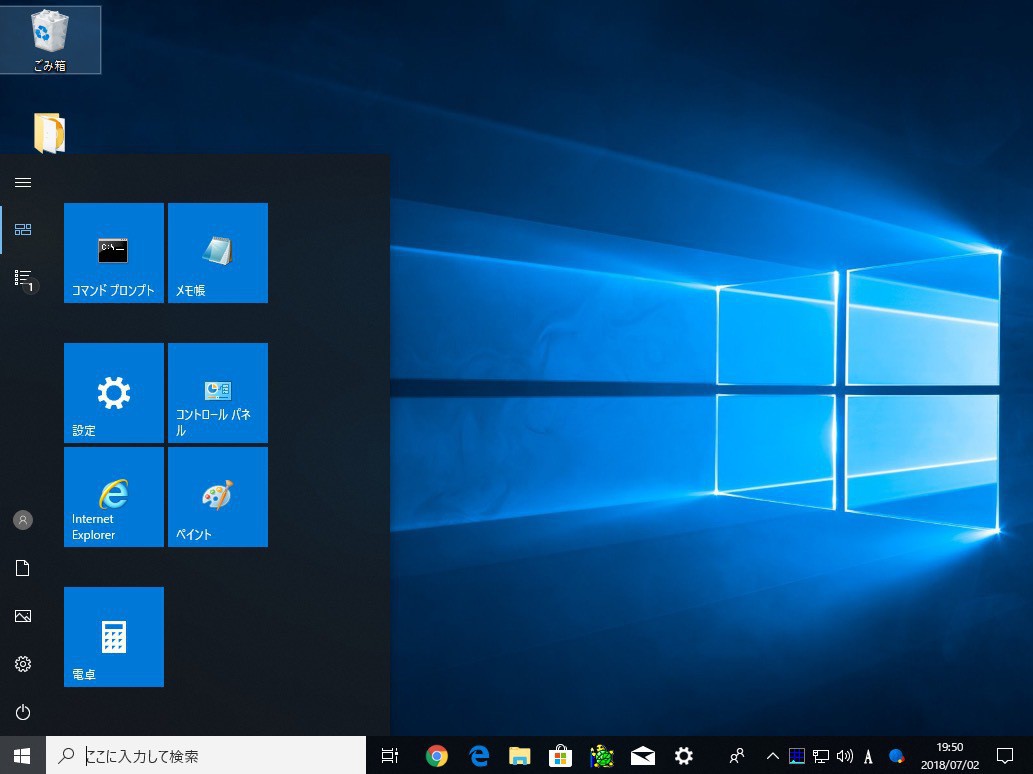
Task: Expand the Start hamburger menu
Action: (x=23, y=182)
